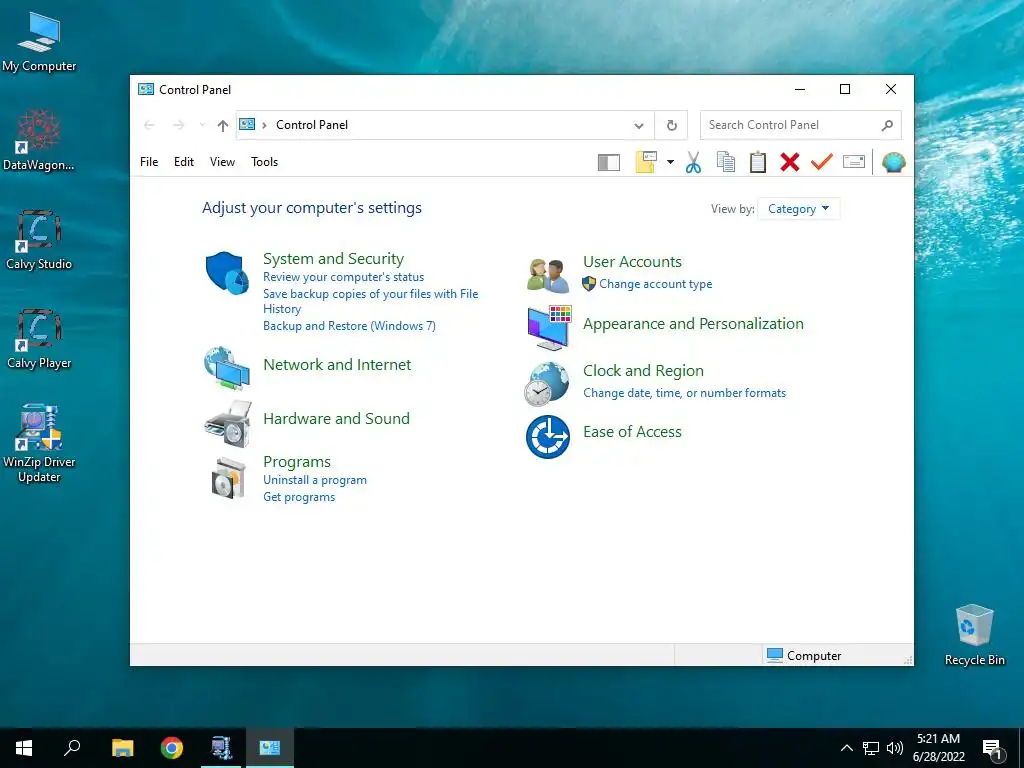This screenshot has height=768, width=1024.
Task: Click the forward navigation arrow
Action: pyautogui.click(x=178, y=125)
